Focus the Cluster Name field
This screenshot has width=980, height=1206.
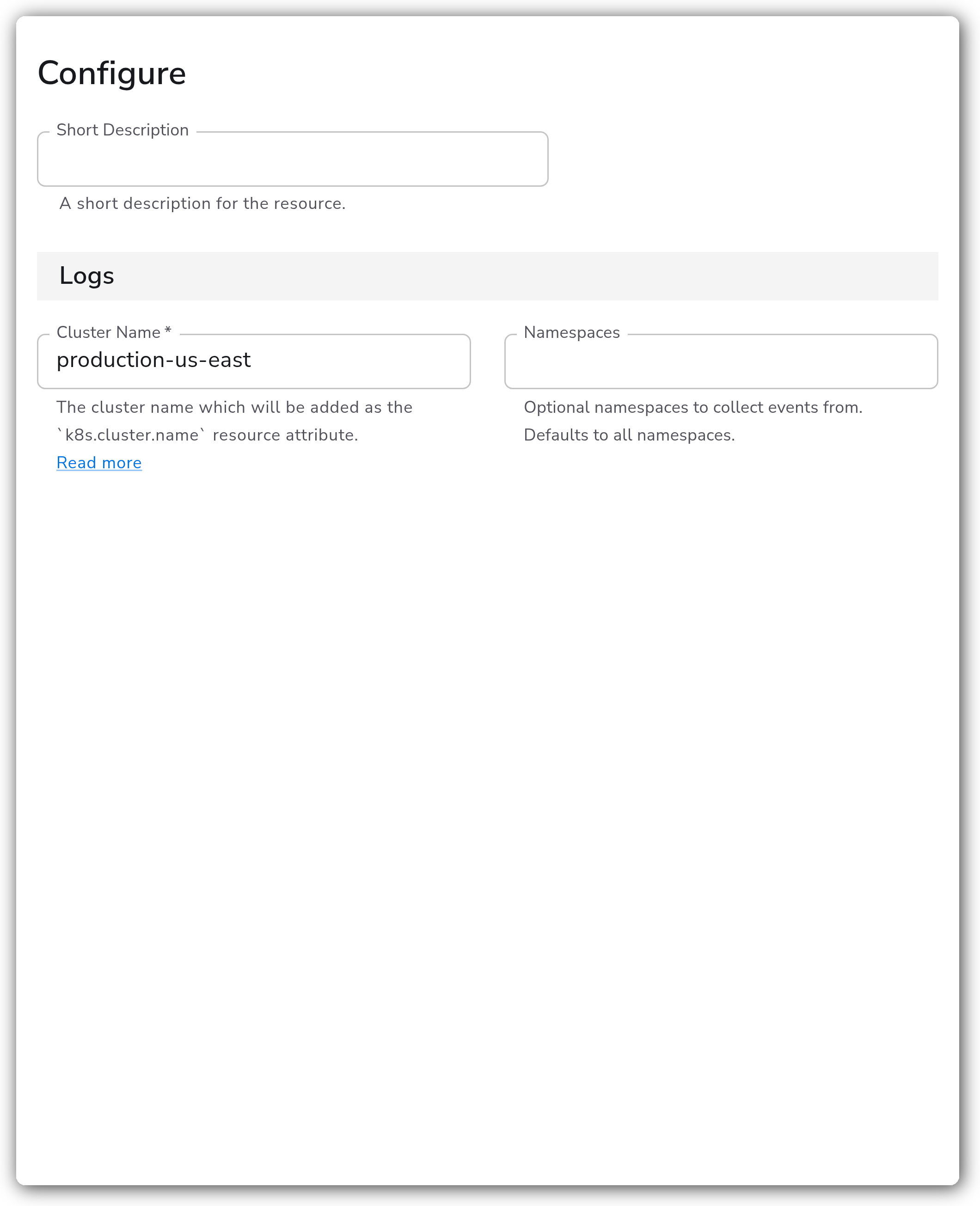253,361
